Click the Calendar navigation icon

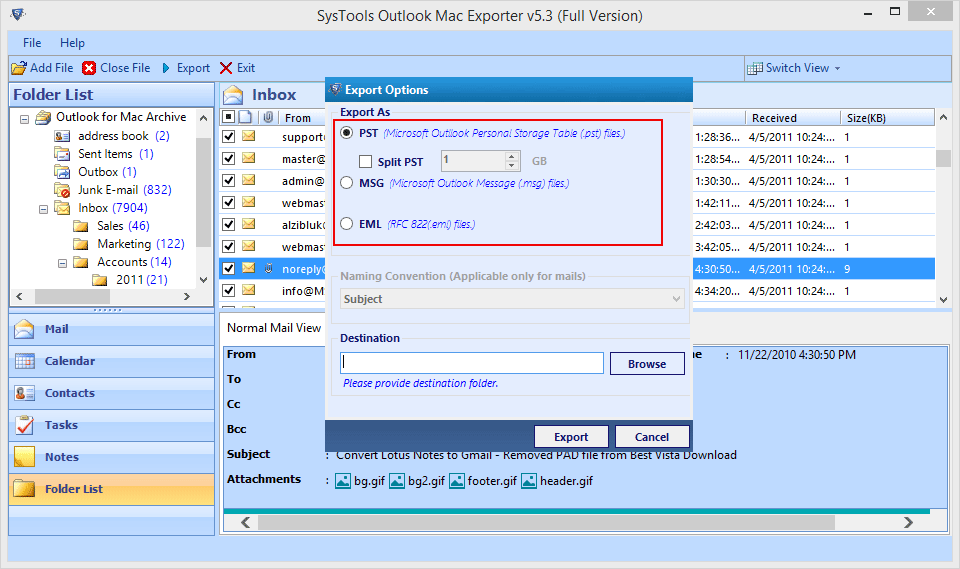point(24,361)
